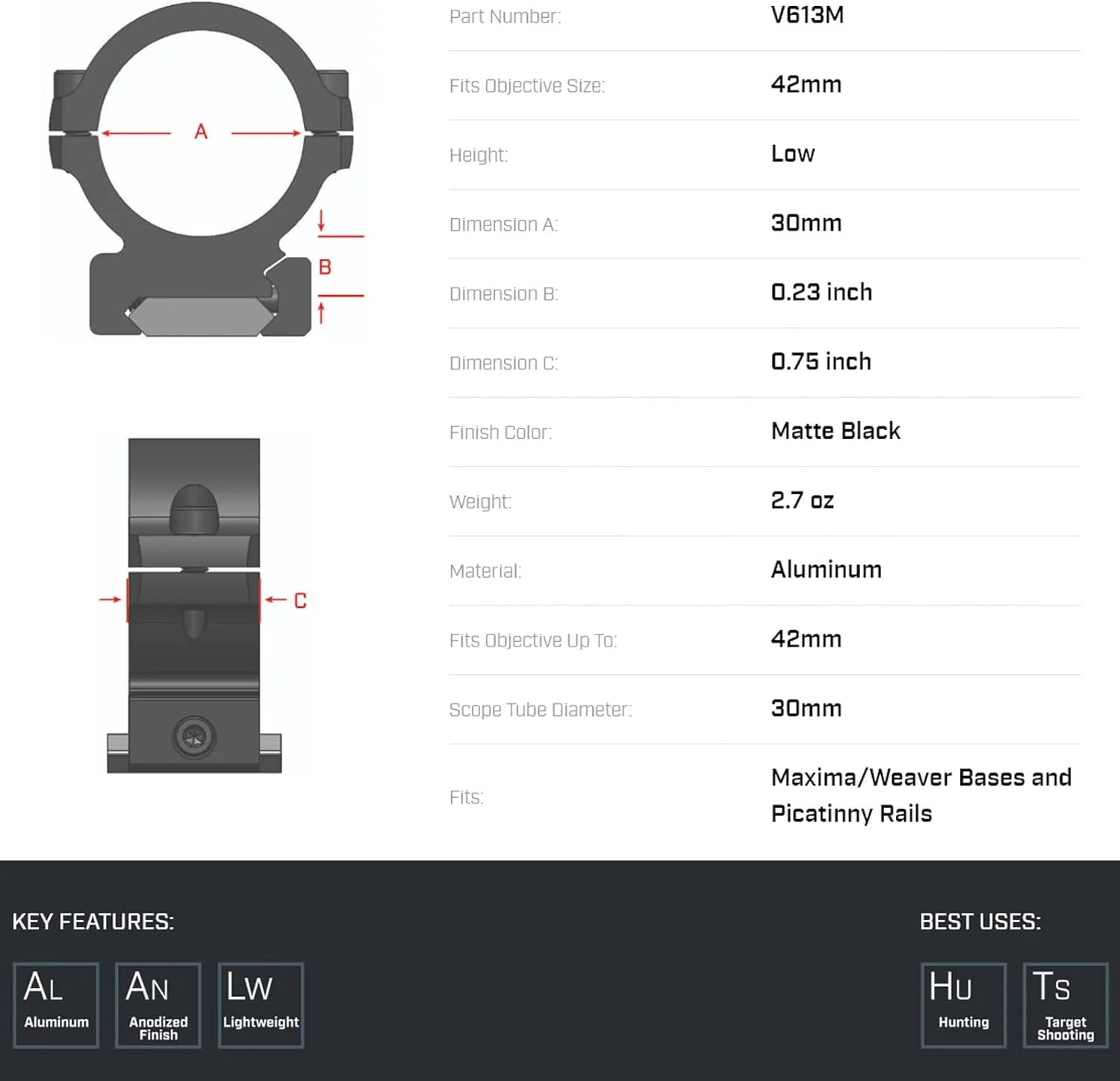
Task: Click the LW Lightweight feature badge
Action: pyautogui.click(x=261, y=1005)
